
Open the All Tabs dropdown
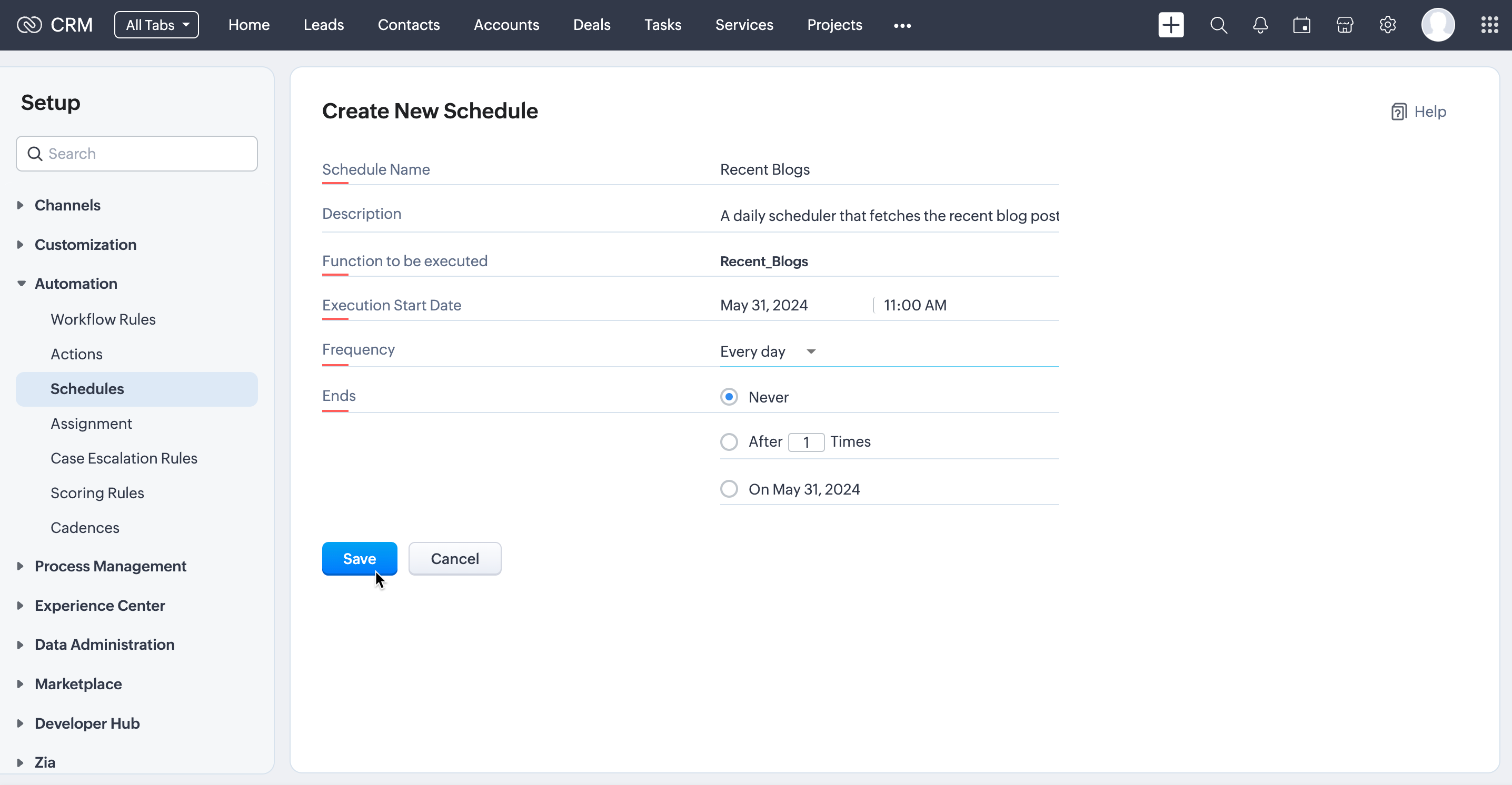pyautogui.click(x=157, y=25)
